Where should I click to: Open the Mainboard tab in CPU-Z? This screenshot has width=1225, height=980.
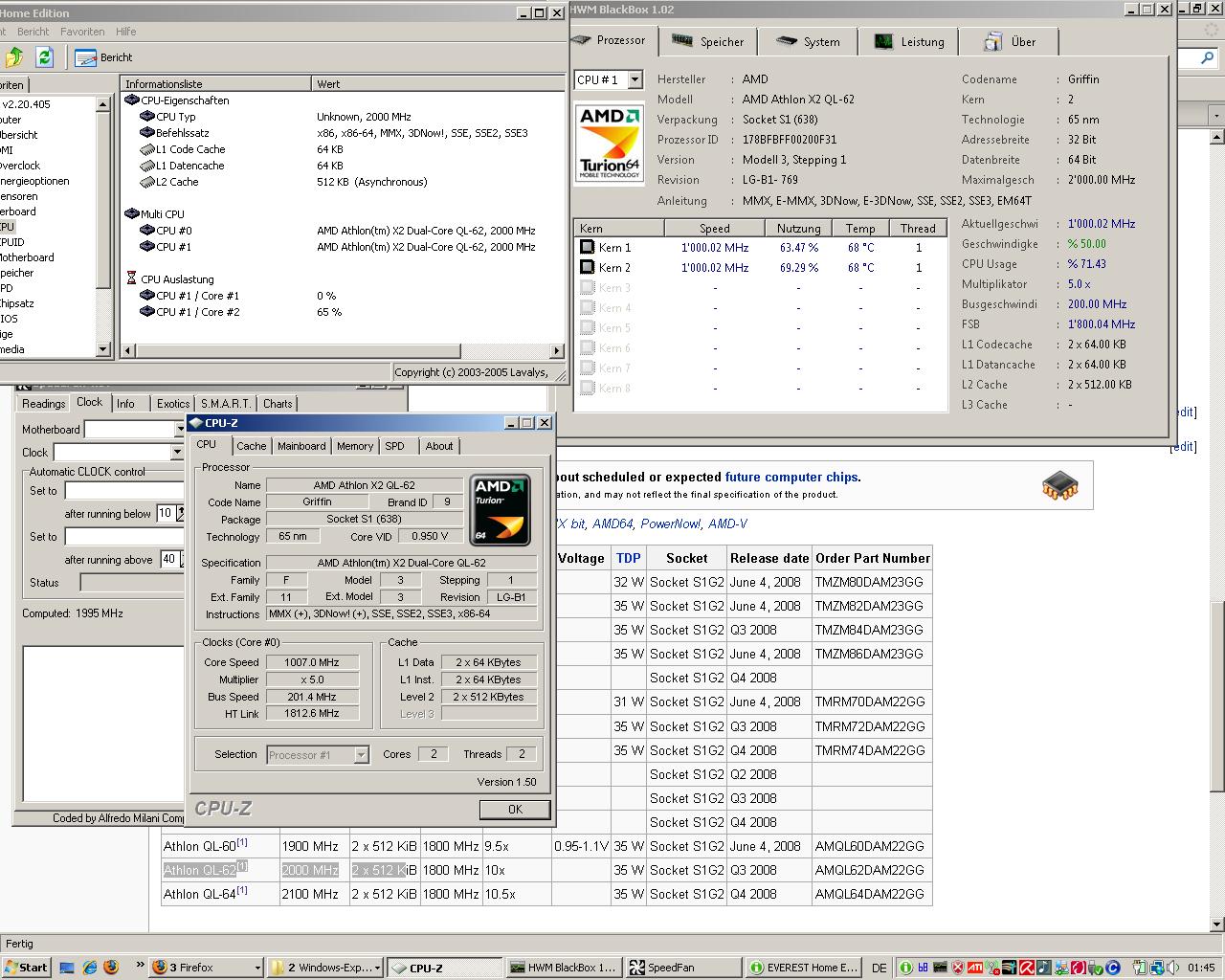[x=301, y=446]
